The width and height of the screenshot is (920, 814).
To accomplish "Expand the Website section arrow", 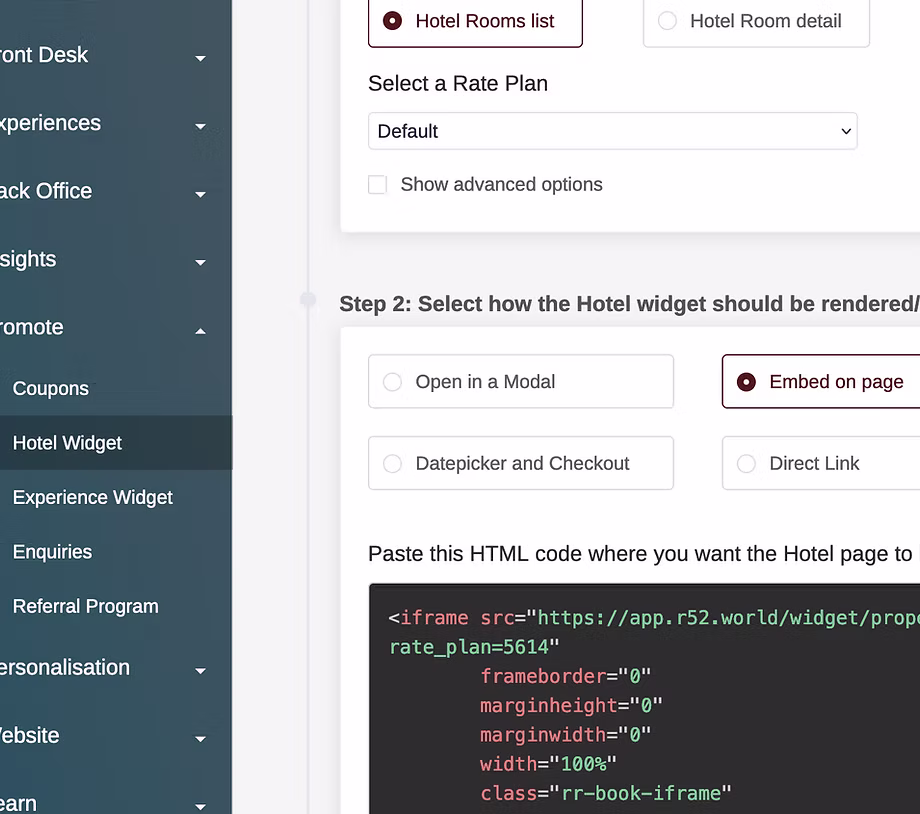I will pyautogui.click(x=200, y=738).
